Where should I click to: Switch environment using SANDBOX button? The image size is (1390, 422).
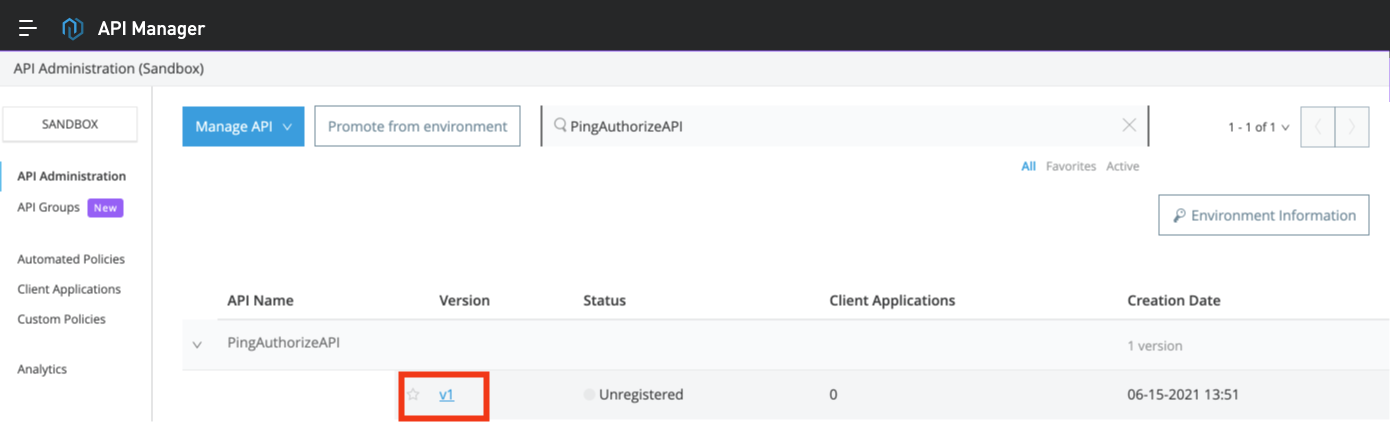pyautogui.click(x=70, y=125)
